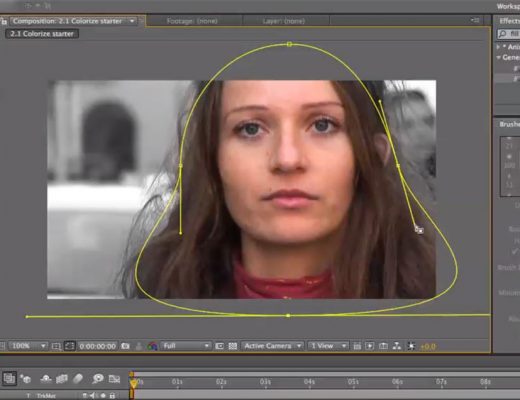Select the Effects & Presets panel tab
The width and height of the screenshot is (520, 400).
509,21
